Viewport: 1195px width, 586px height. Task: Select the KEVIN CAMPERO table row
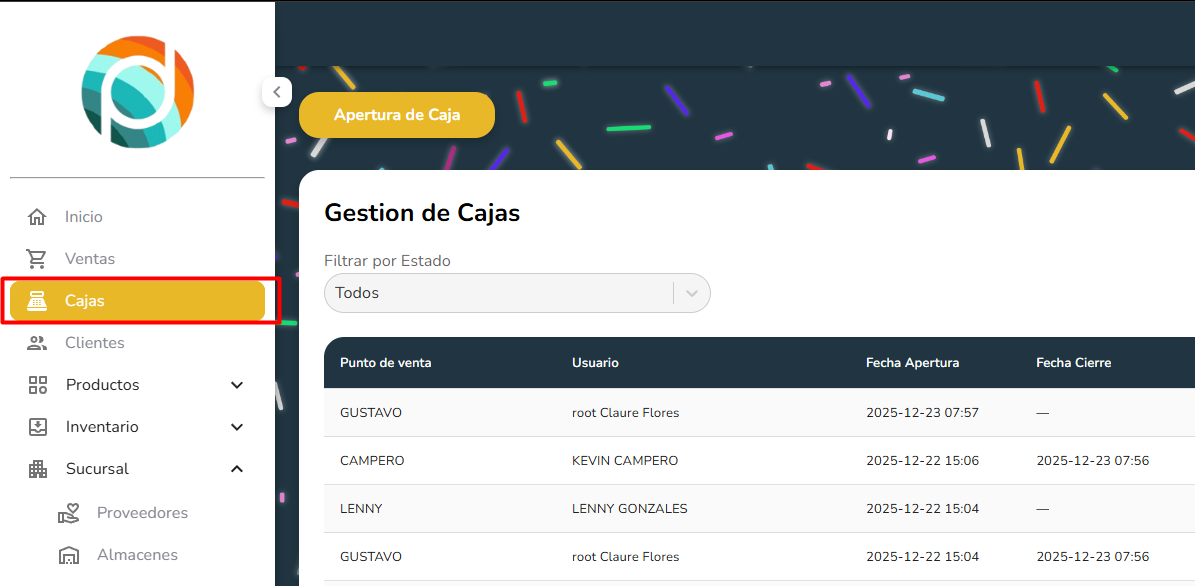click(x=625, y=461)
